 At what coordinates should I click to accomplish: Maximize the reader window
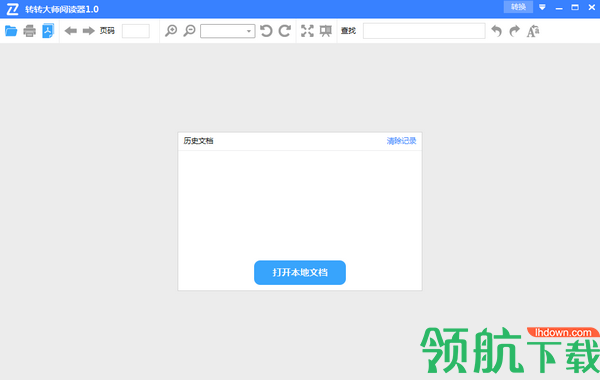click(x=575, y=7)
